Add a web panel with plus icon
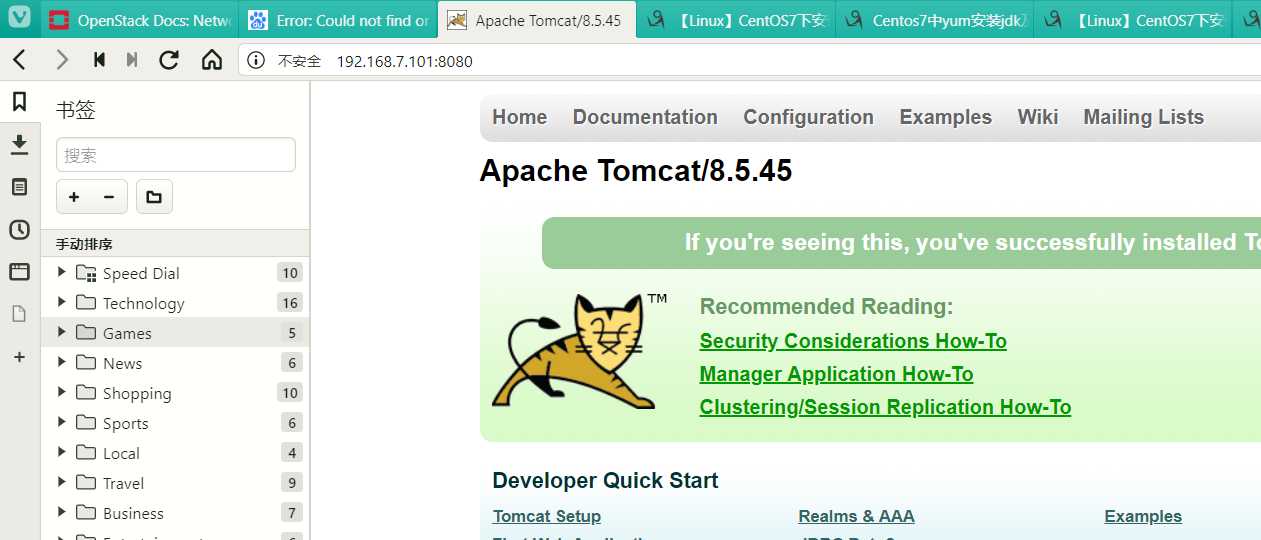The width and height of the screenshot is (1261, 540). pos(19,357)
